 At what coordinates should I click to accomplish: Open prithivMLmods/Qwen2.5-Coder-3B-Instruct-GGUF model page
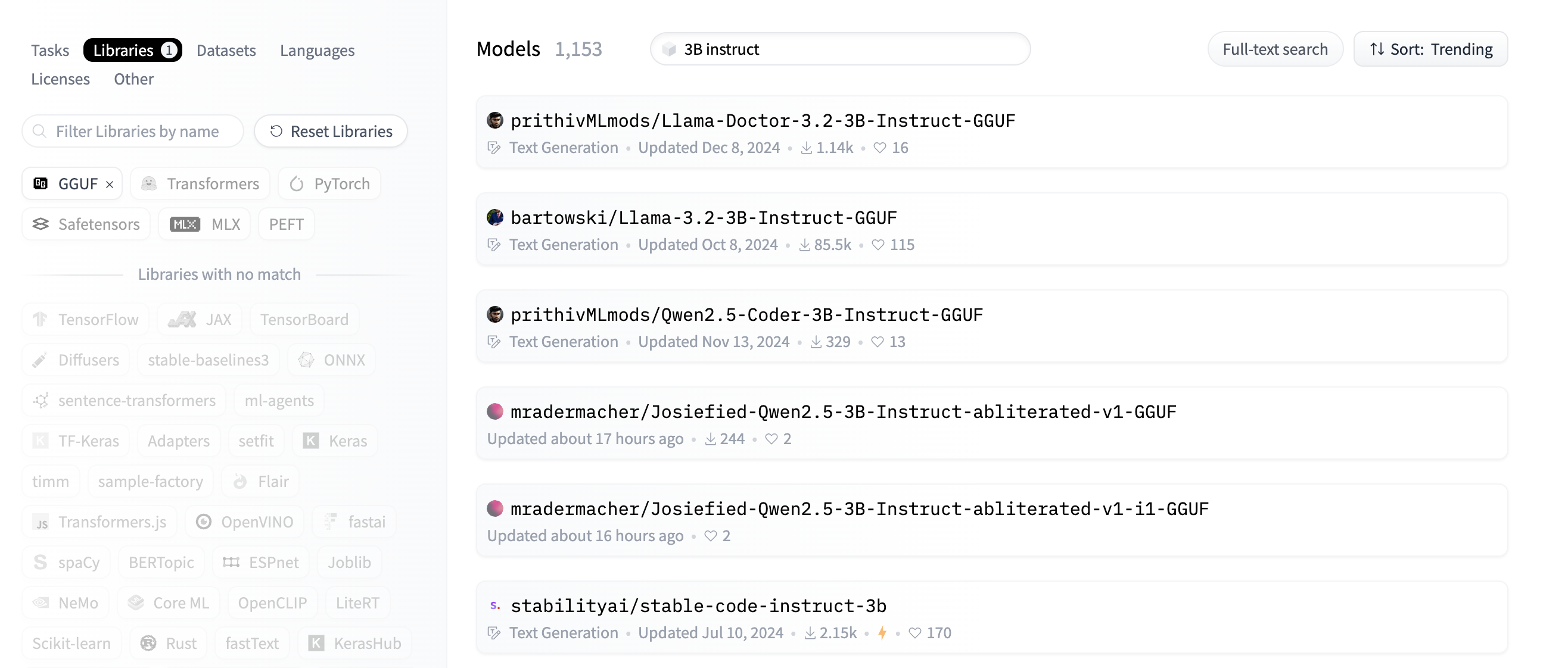pos(746,314)
